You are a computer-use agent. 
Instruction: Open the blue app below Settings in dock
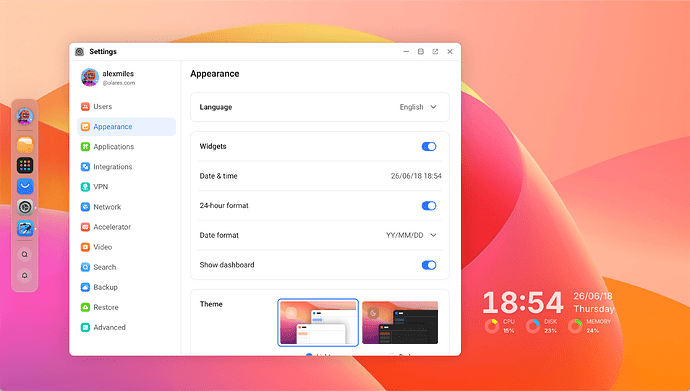coord(25,228)
